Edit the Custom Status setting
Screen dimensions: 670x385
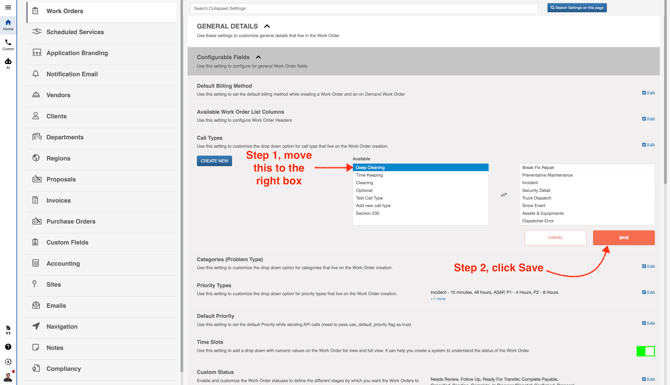[x=648, y=379]
